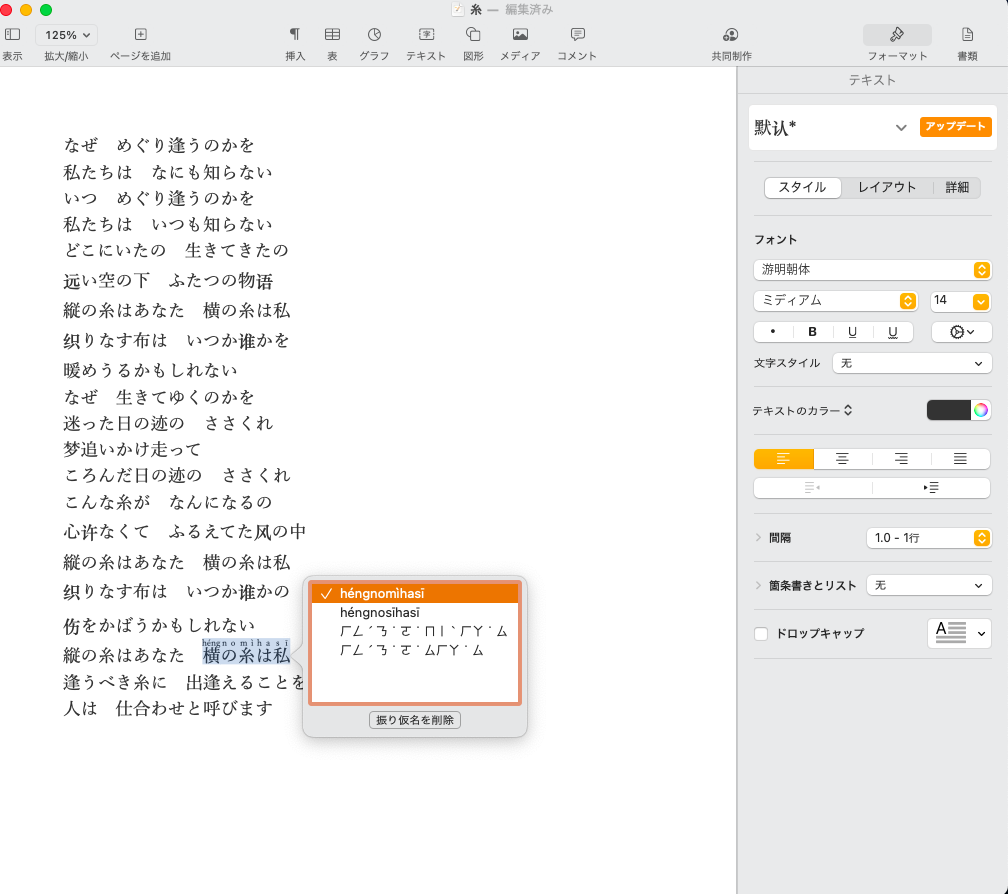Open the font family dropdown 游明朝体

[872, 270]
